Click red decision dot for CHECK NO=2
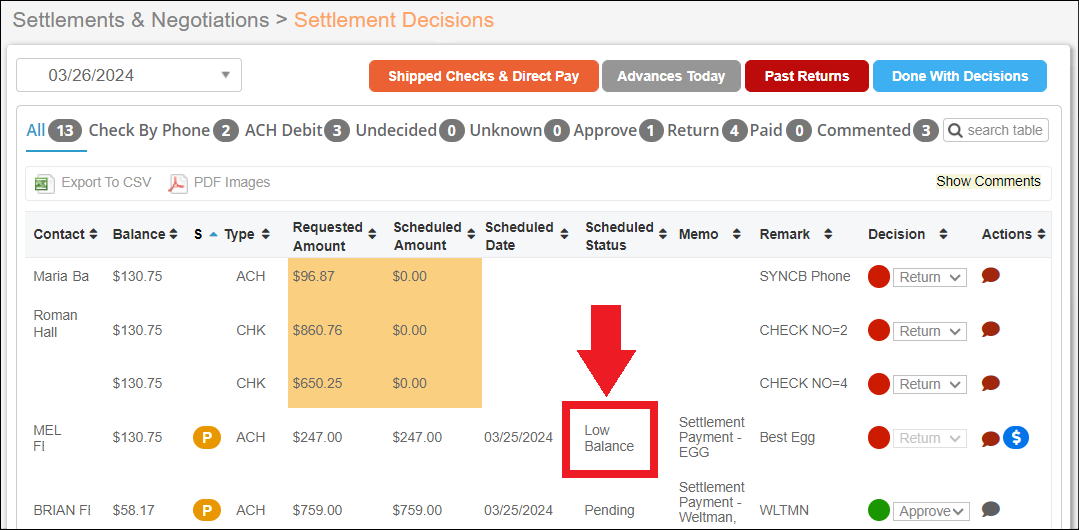Image resolution: width=1079 pixels, height=530 pixels. pyautogui.click(x=879, y=330)
